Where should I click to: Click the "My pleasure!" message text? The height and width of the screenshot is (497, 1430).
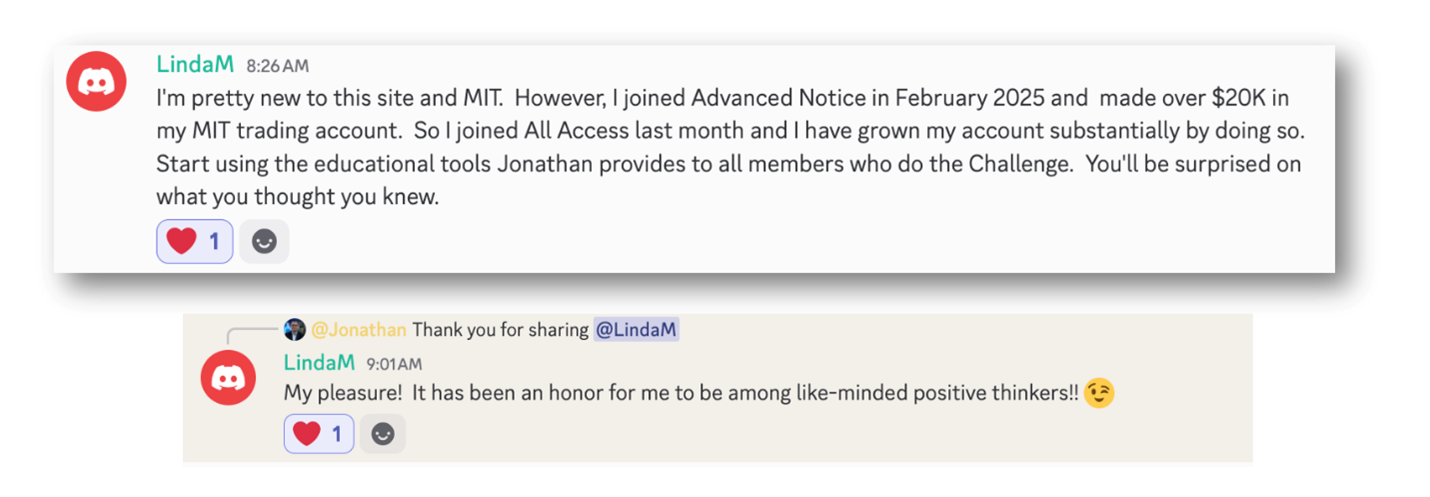[680, 394]
